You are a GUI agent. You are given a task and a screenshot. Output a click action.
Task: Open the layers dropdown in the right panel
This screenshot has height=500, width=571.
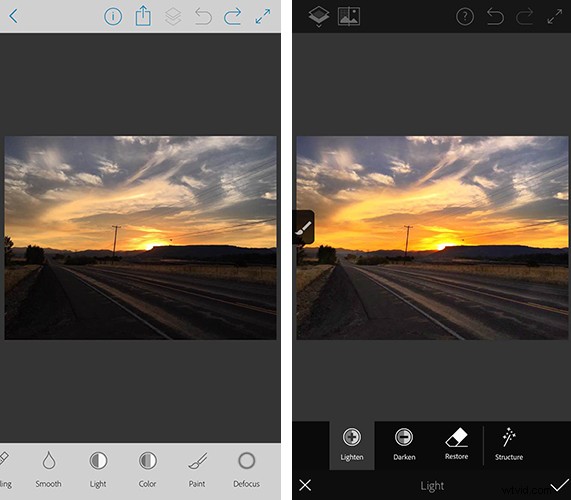(319, 17)
